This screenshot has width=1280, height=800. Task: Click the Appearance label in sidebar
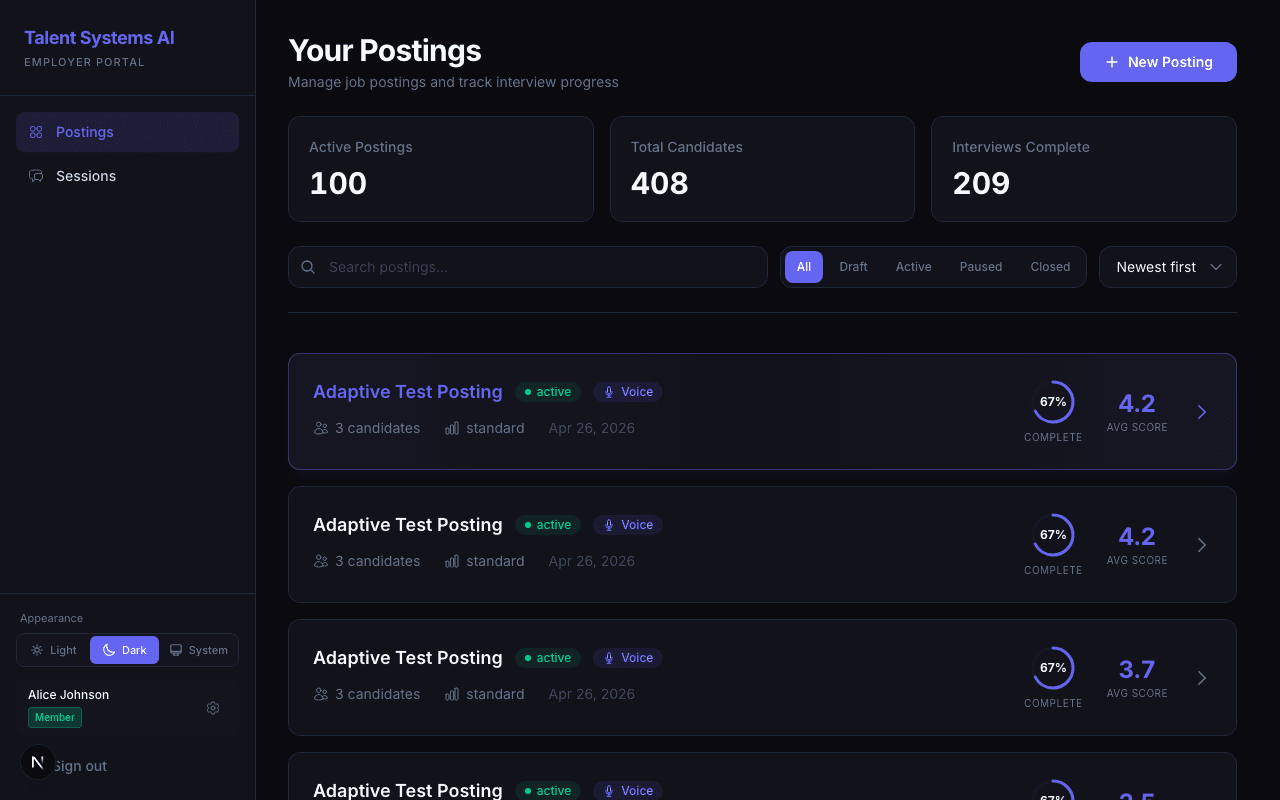pos(51,618)
